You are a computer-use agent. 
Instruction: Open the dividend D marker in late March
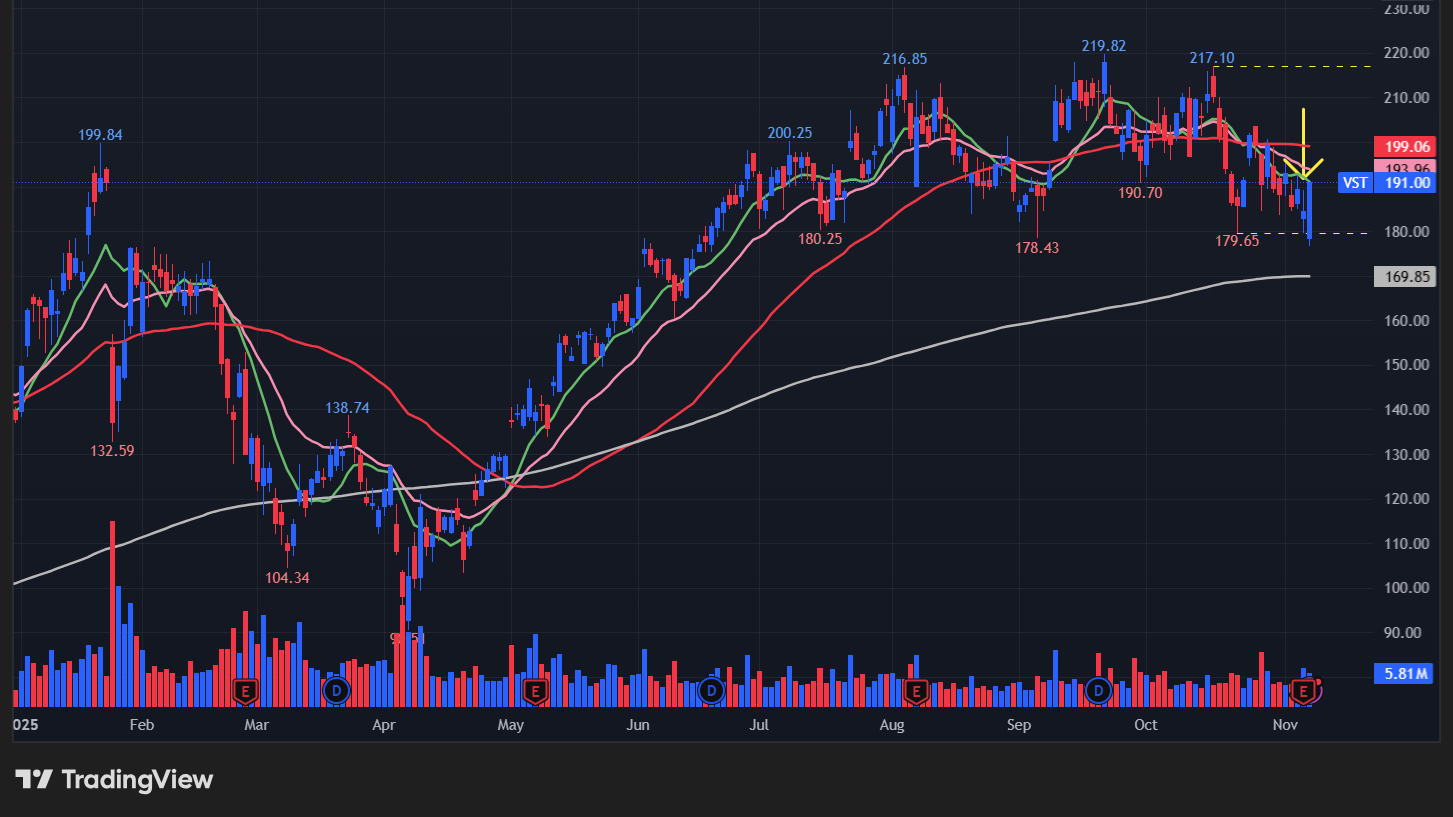(337, 690)
